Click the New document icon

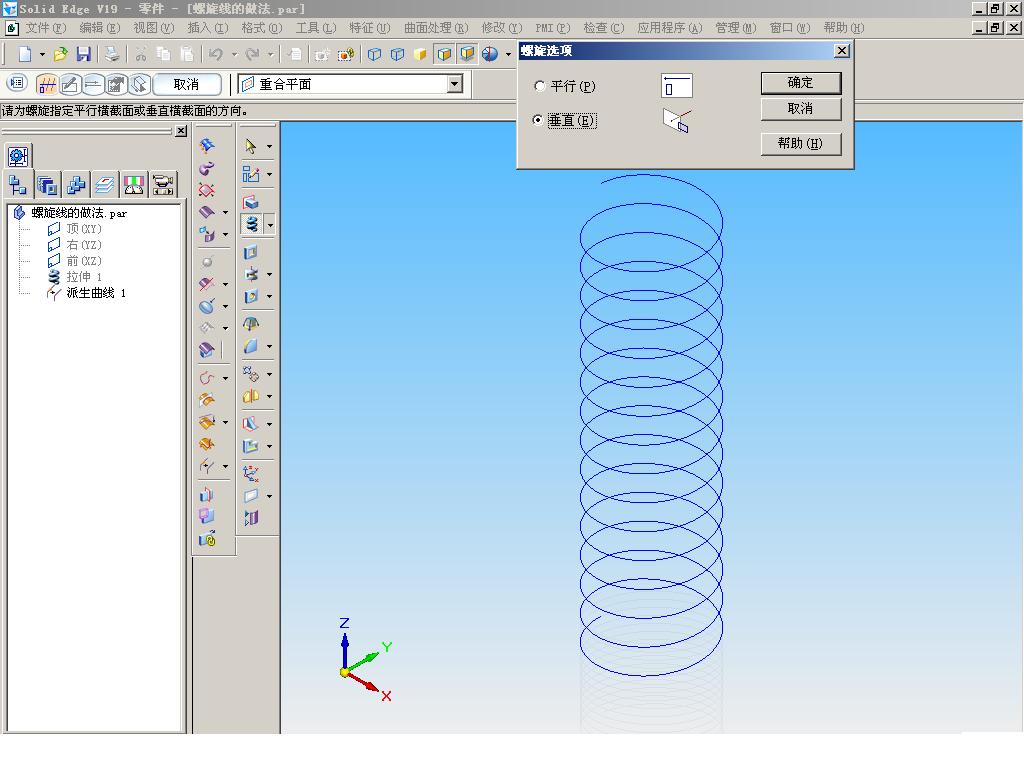(24, 54)
